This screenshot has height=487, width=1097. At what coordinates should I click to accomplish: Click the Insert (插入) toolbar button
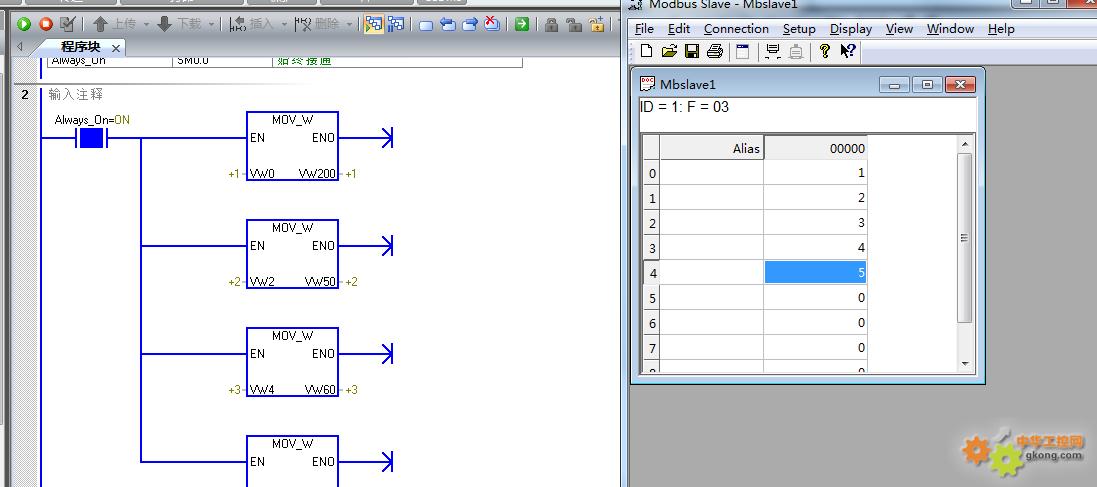(252, 24)
